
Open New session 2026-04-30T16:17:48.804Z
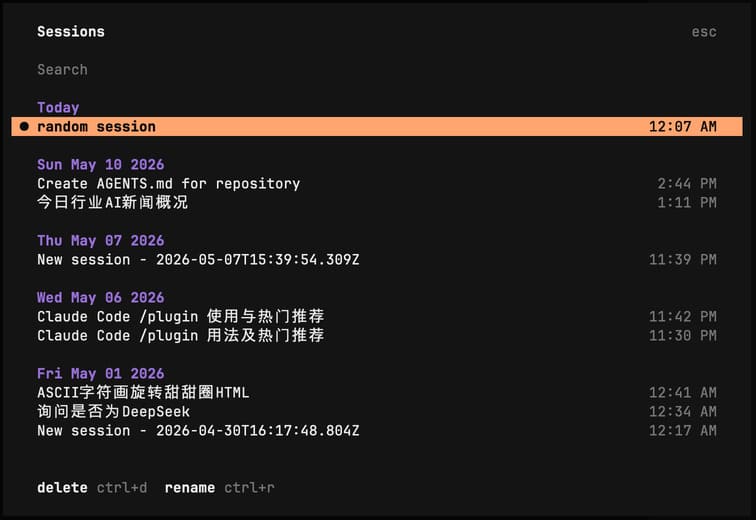pos(377,430)
